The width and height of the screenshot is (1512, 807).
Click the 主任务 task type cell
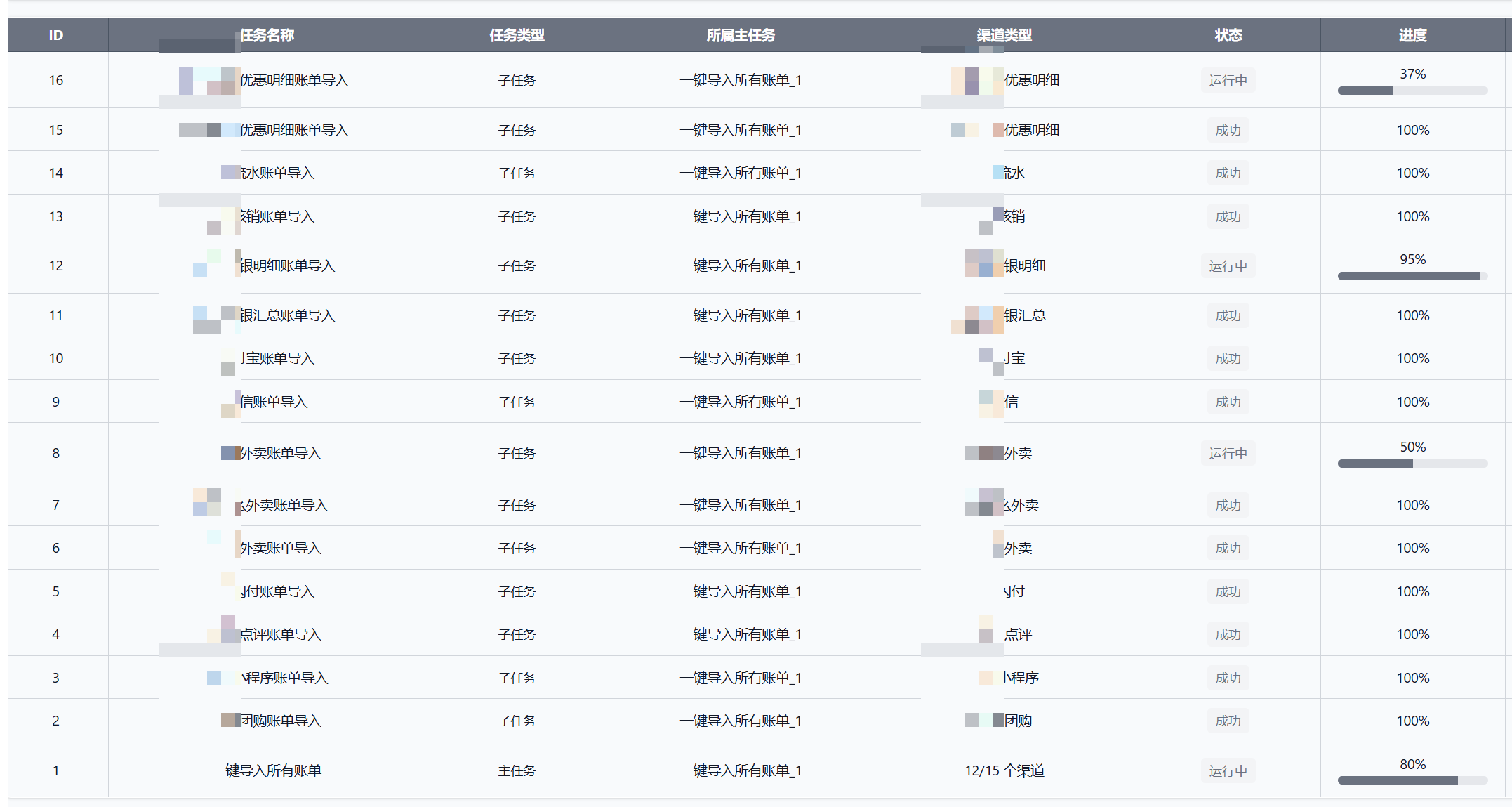(x=517, y=771)
